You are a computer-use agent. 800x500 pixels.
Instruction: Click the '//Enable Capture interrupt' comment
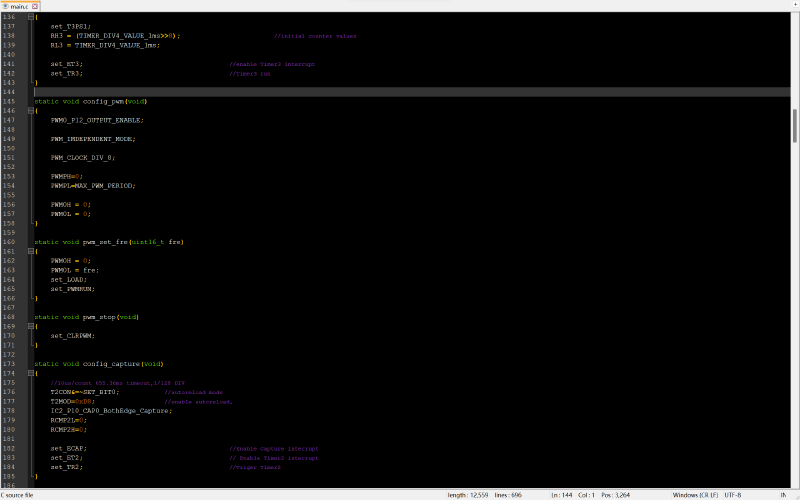(x=273, y=449)
